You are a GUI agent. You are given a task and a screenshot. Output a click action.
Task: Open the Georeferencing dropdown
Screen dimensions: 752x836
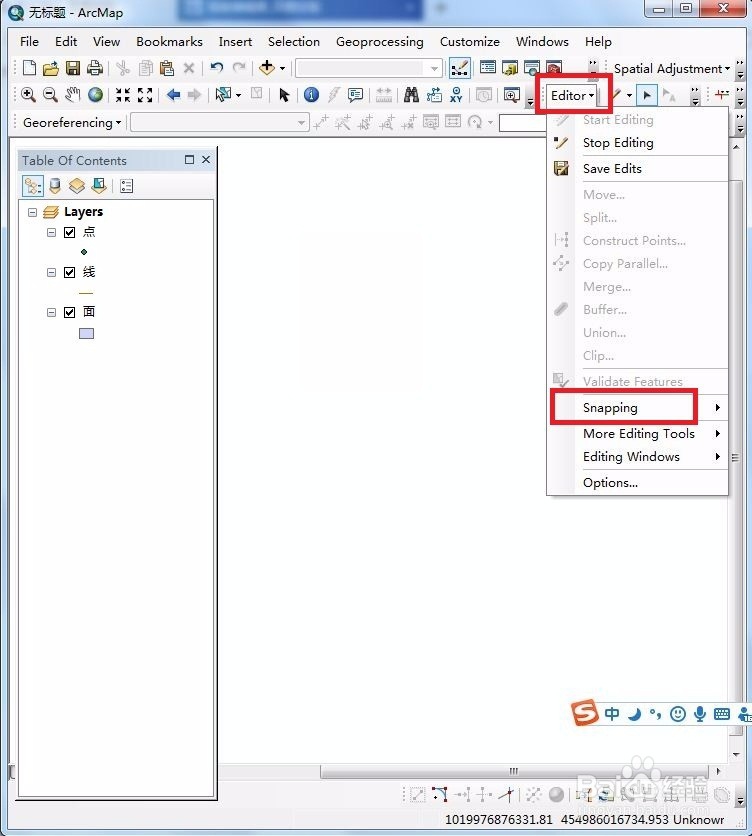coord(72,123)
